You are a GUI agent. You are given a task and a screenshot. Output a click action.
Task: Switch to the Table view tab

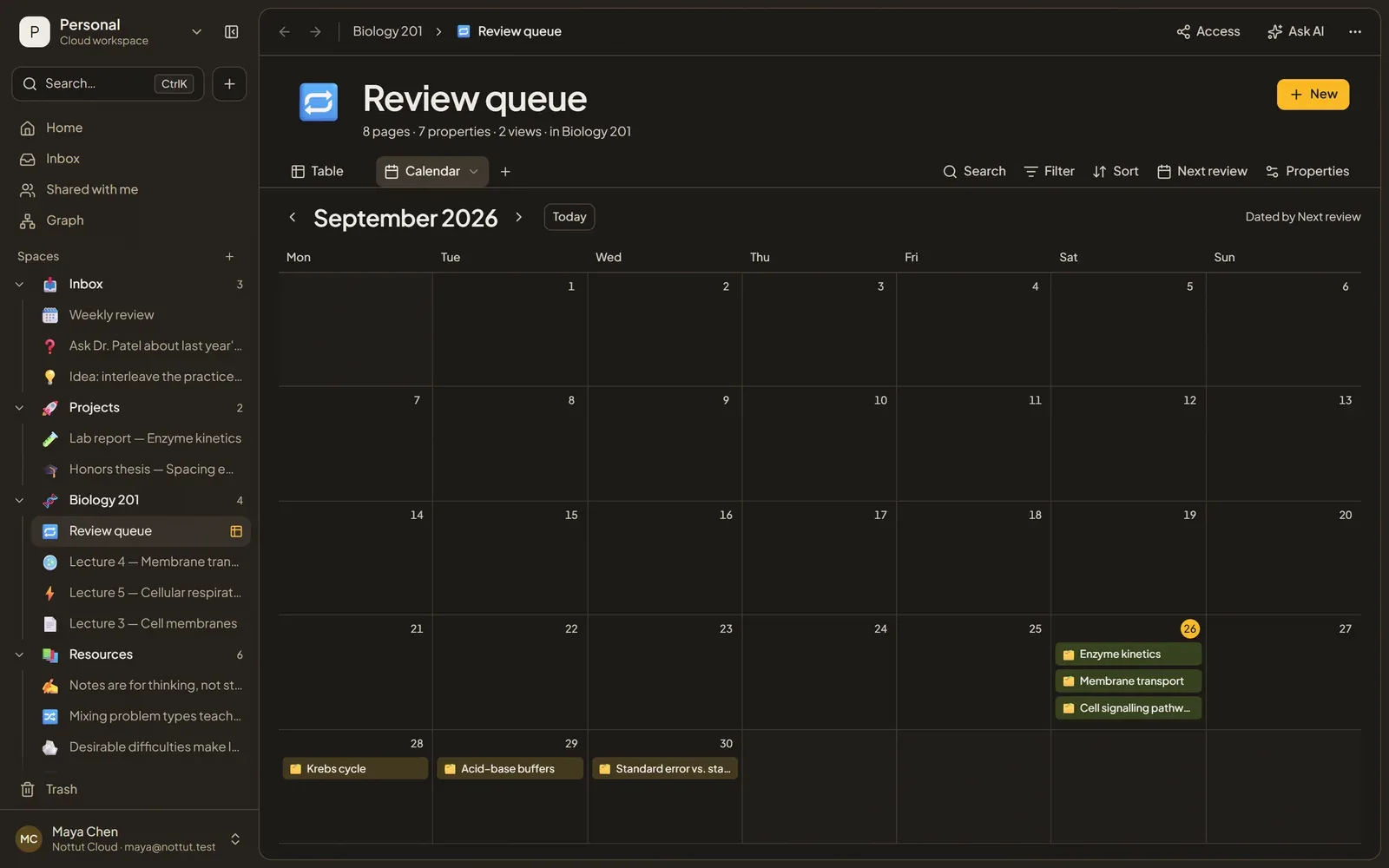click(x=318, y=171)
